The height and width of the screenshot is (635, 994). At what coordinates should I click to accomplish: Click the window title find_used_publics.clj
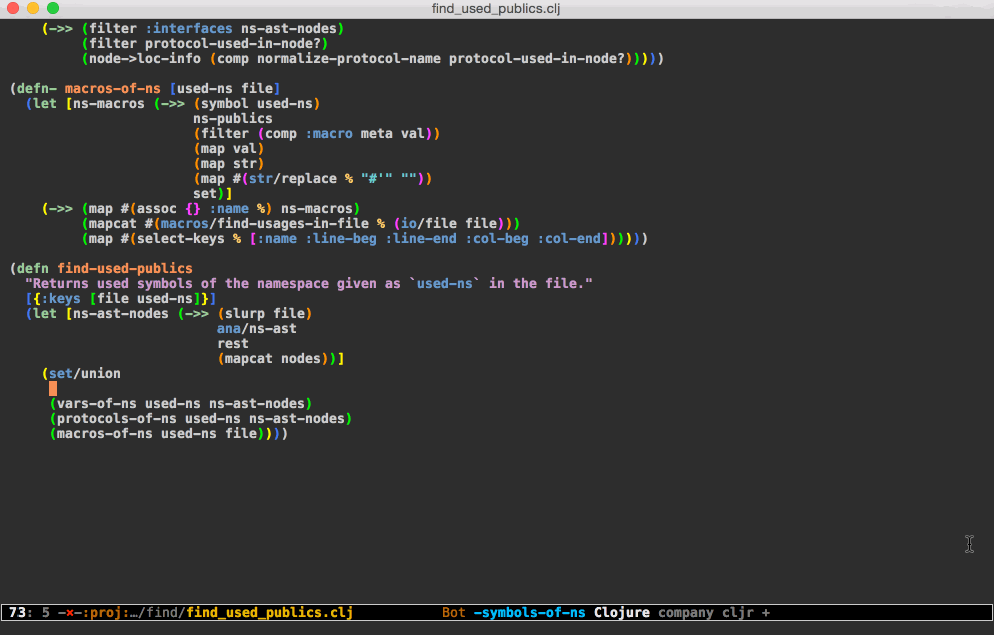(496, 9)
